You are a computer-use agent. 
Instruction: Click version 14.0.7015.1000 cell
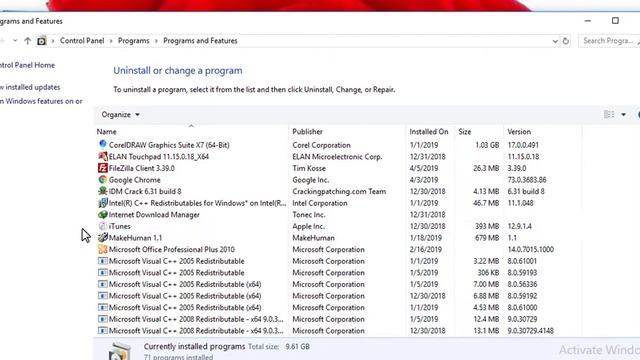[x=531, y=249]
